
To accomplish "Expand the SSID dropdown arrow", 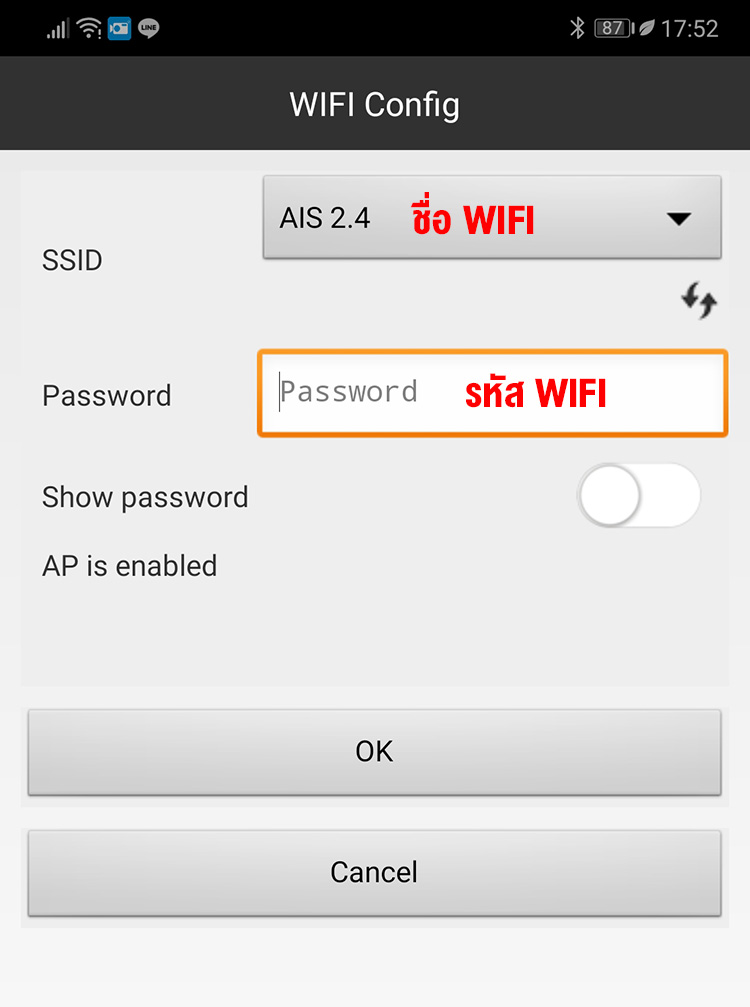I will 679,219.
